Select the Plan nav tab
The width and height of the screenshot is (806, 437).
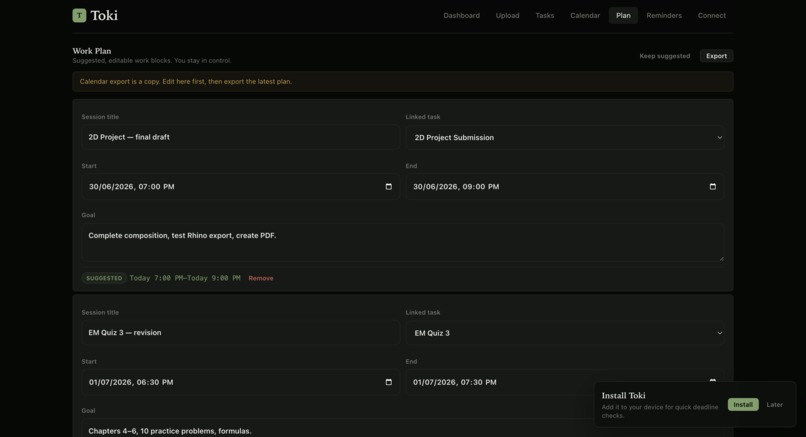[x=623, y=15]
